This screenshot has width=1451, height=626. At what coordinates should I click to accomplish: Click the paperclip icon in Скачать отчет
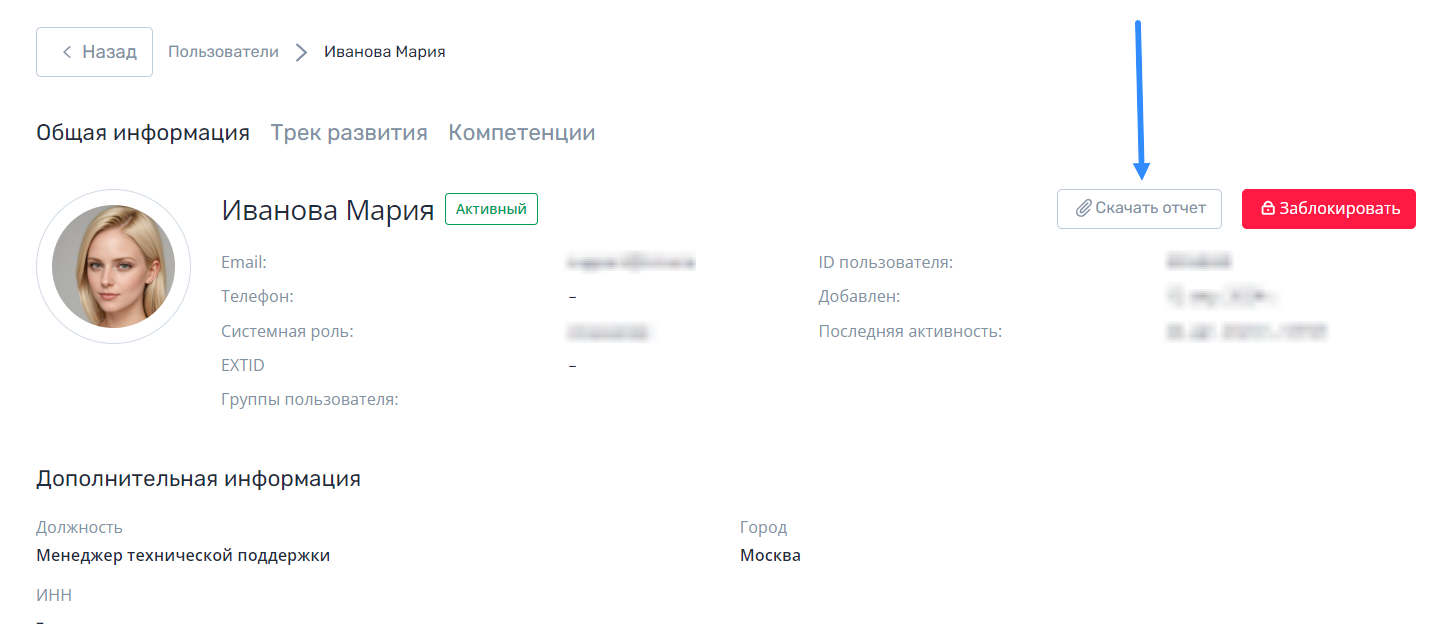(1083, 209)
